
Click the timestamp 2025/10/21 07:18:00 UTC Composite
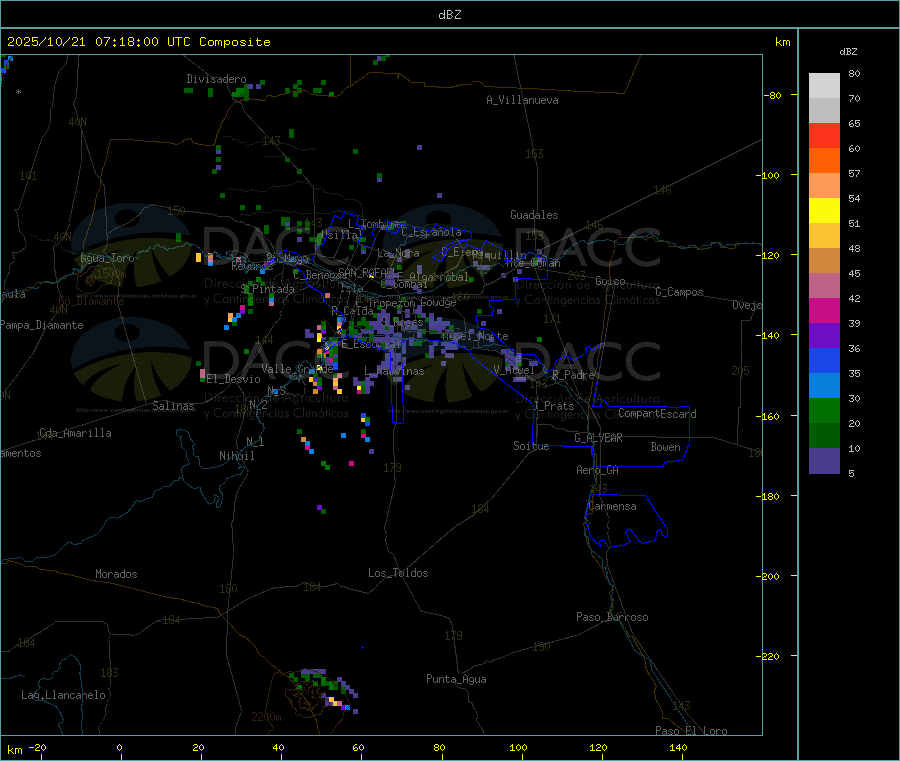138,42
